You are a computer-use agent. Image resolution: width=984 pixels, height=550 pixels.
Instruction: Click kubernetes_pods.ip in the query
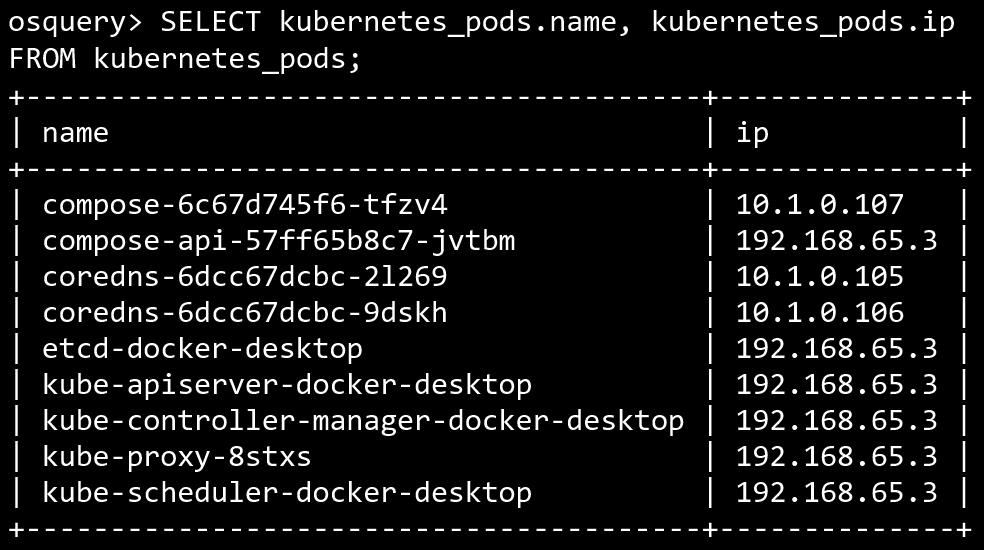coord(803,24)
